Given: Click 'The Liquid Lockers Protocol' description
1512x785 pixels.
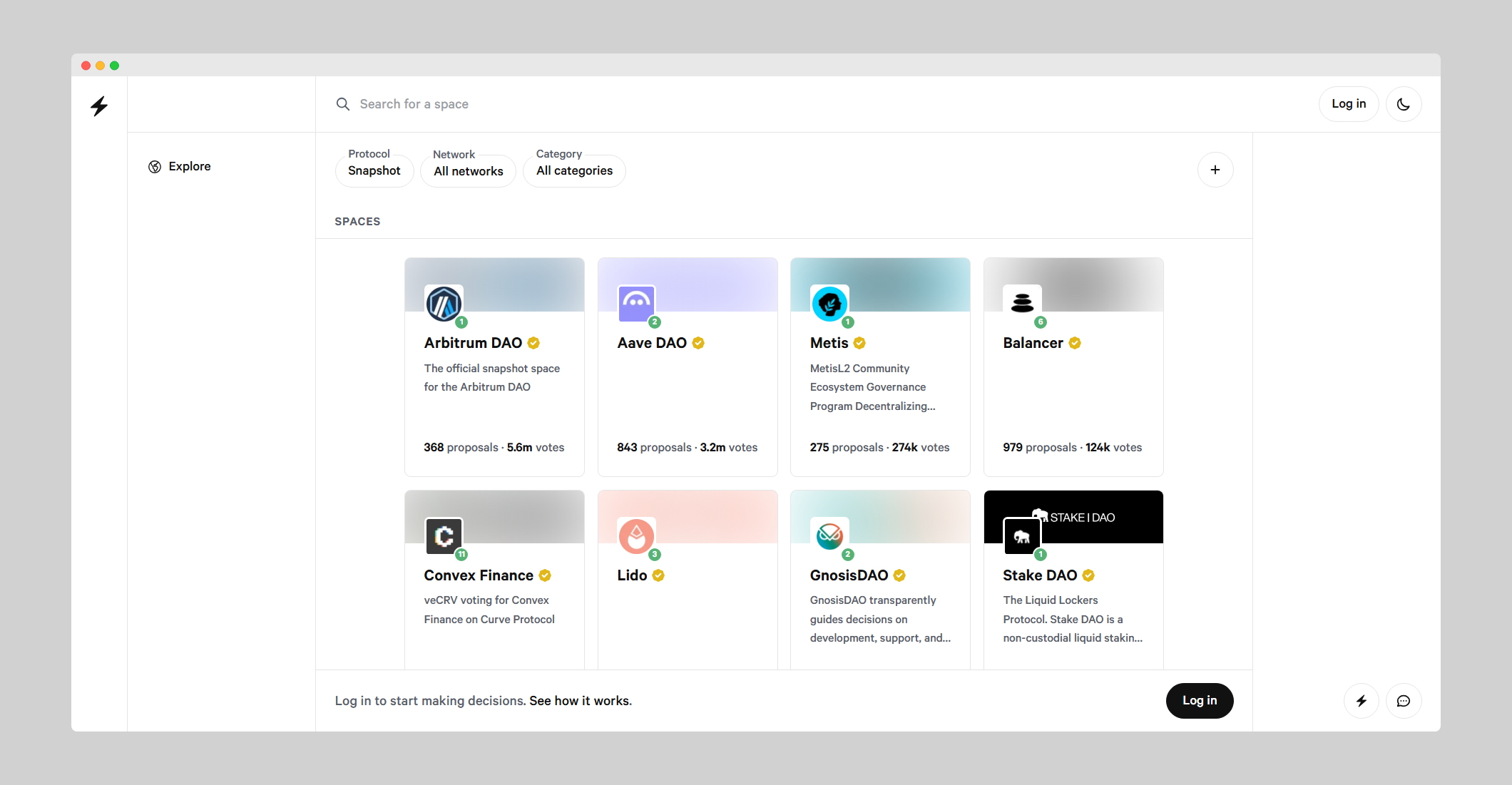Looking at the screenshot, I should 1073,619.
